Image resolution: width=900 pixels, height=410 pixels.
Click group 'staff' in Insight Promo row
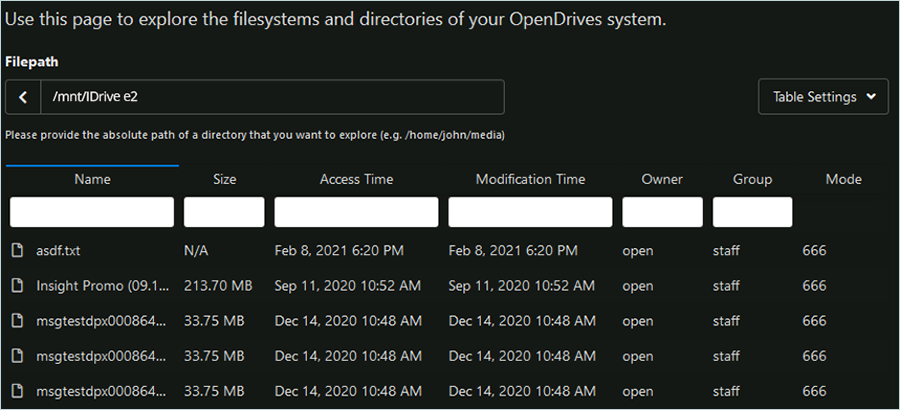coord(726,286)
